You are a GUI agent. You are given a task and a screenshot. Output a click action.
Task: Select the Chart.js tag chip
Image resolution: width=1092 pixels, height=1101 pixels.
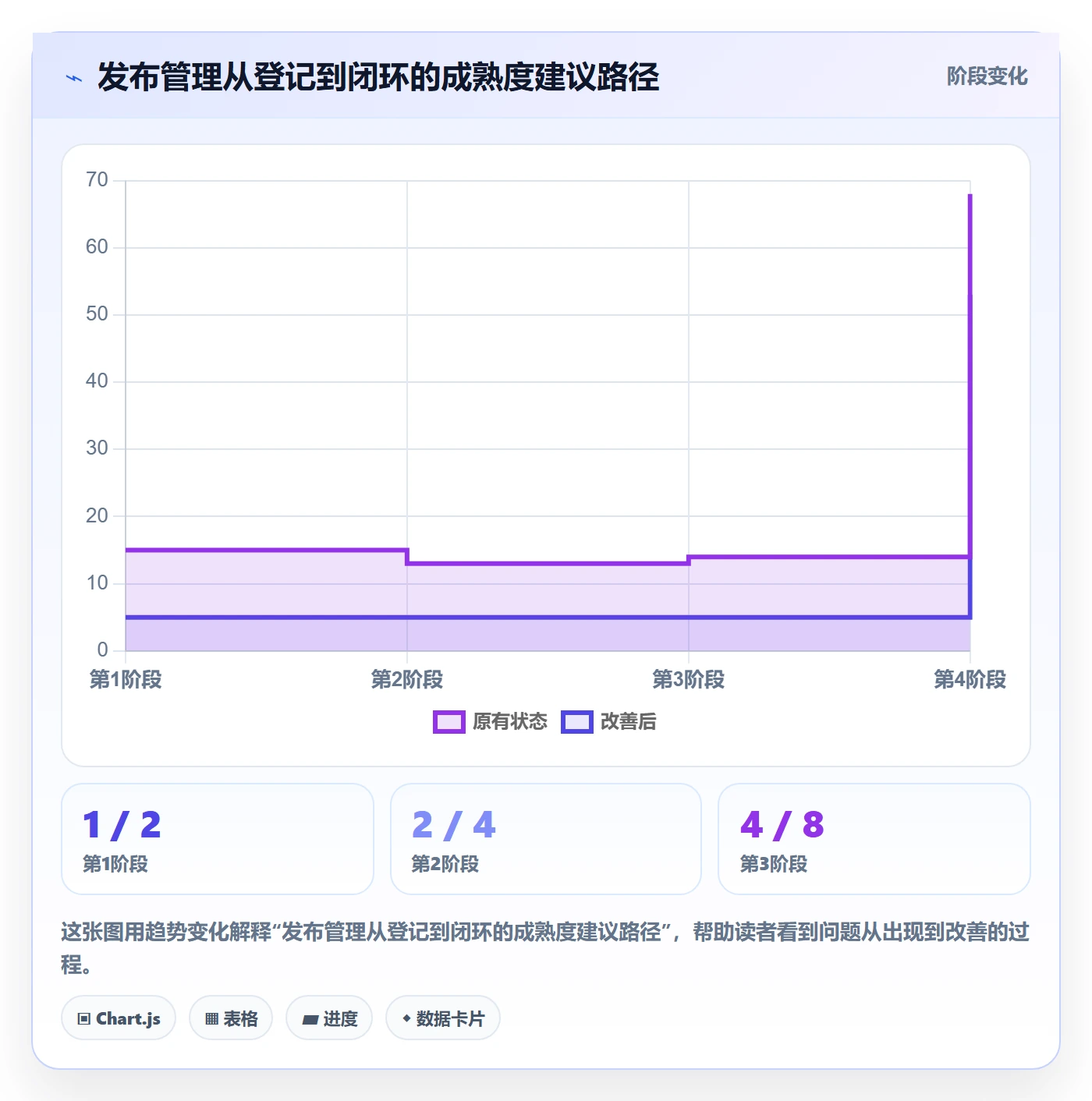click(x=119, y=1018)
